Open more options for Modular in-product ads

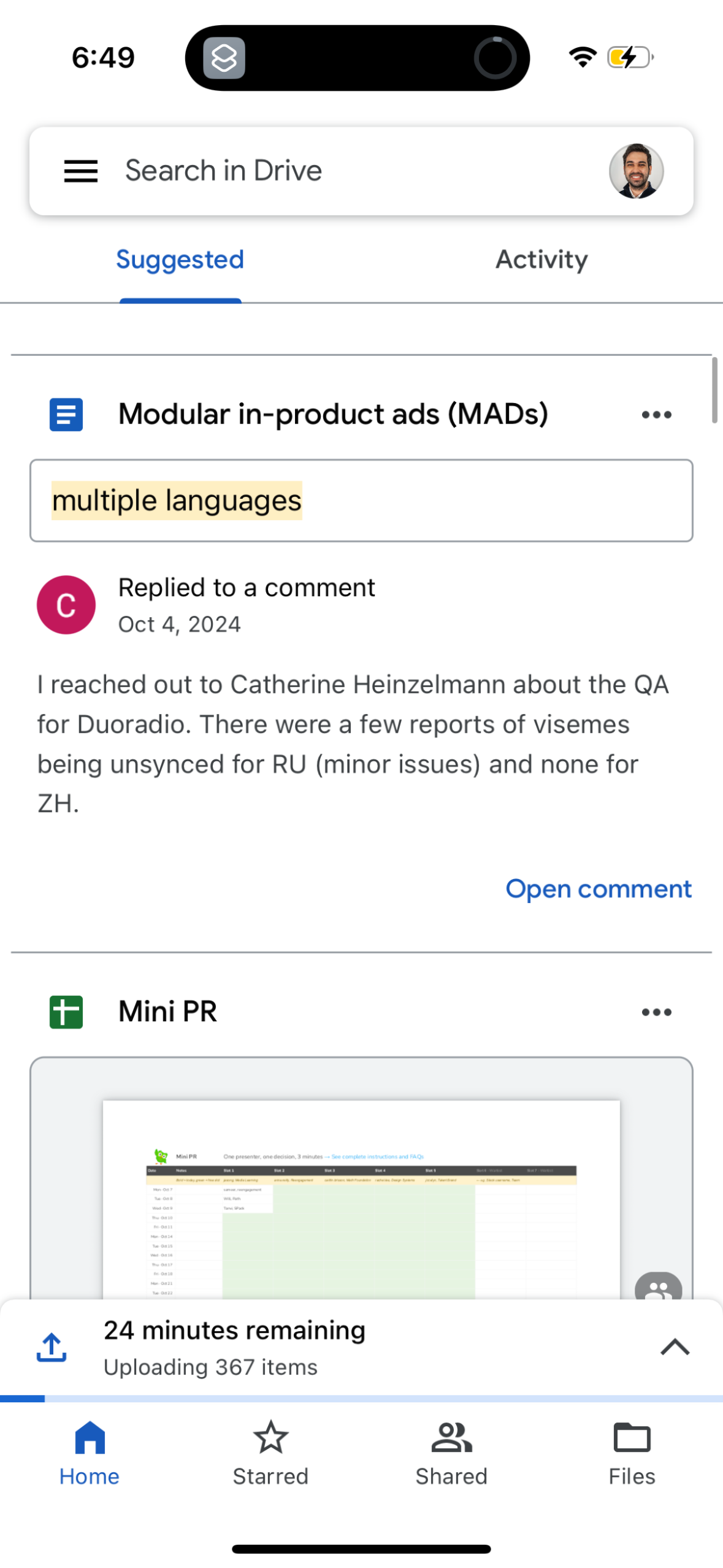(656, 415)
